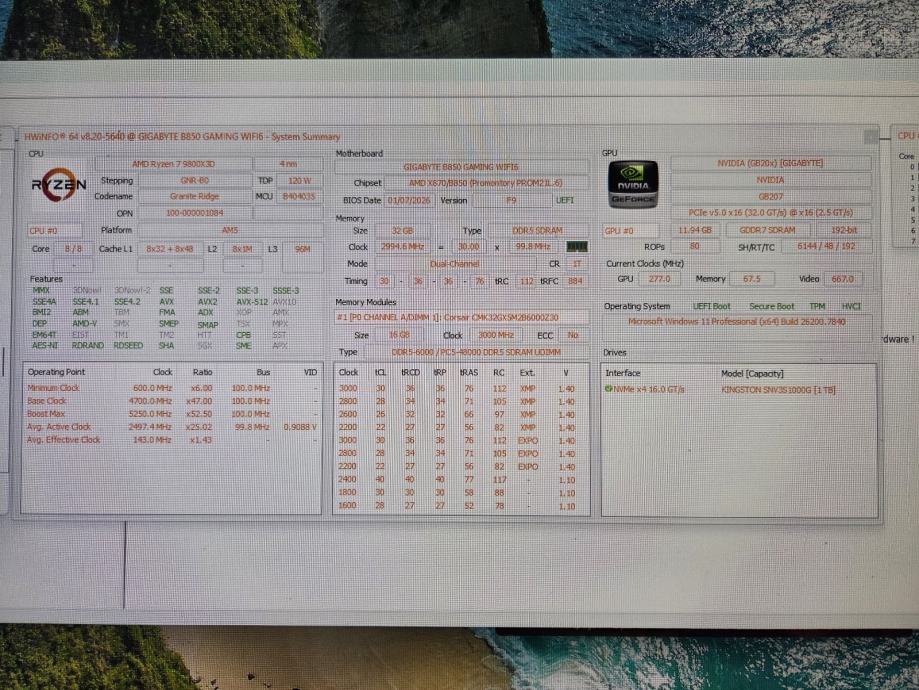Click the F9 BIOS version value
919x690 pixels.
pyautogui.click(x=511, y=200)
